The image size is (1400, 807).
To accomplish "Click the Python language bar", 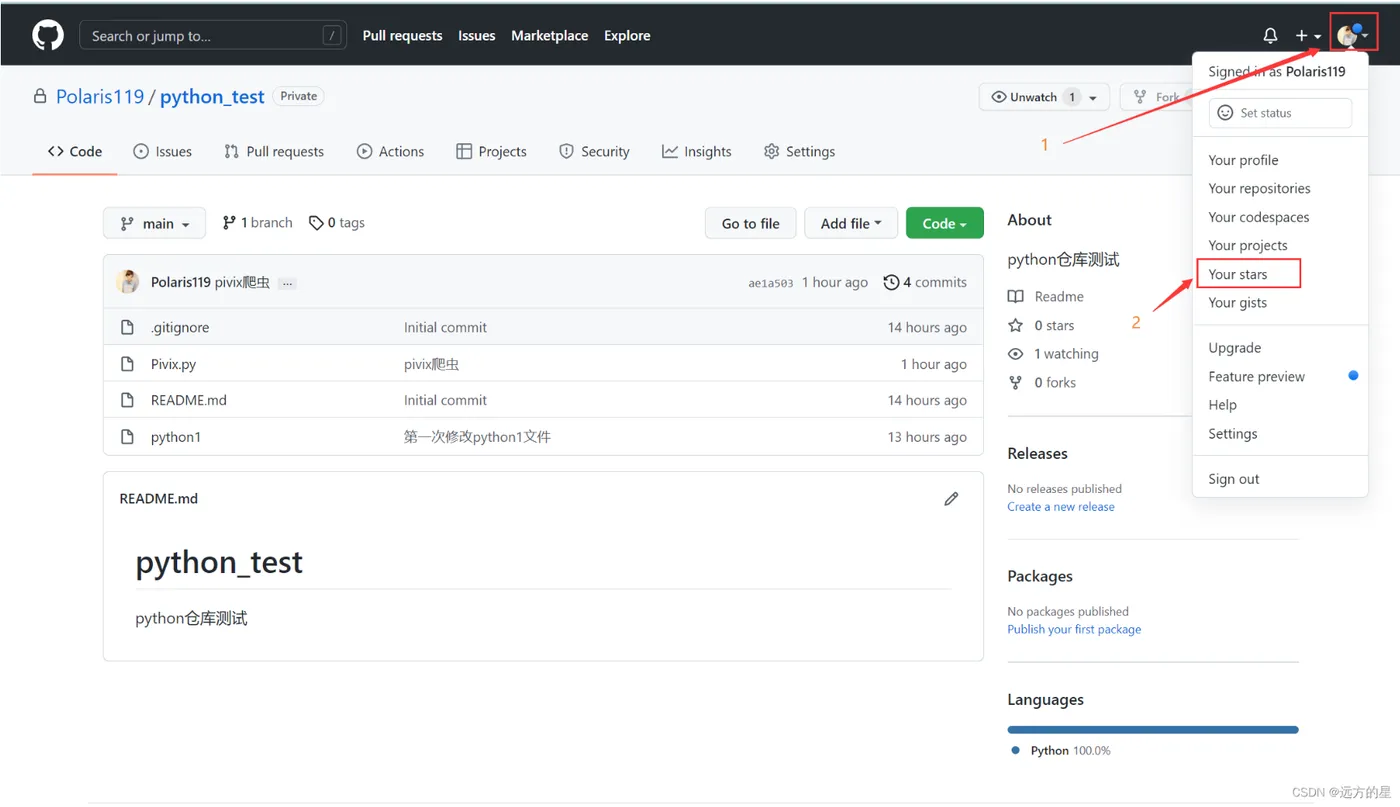I will tap(1153, 730).
